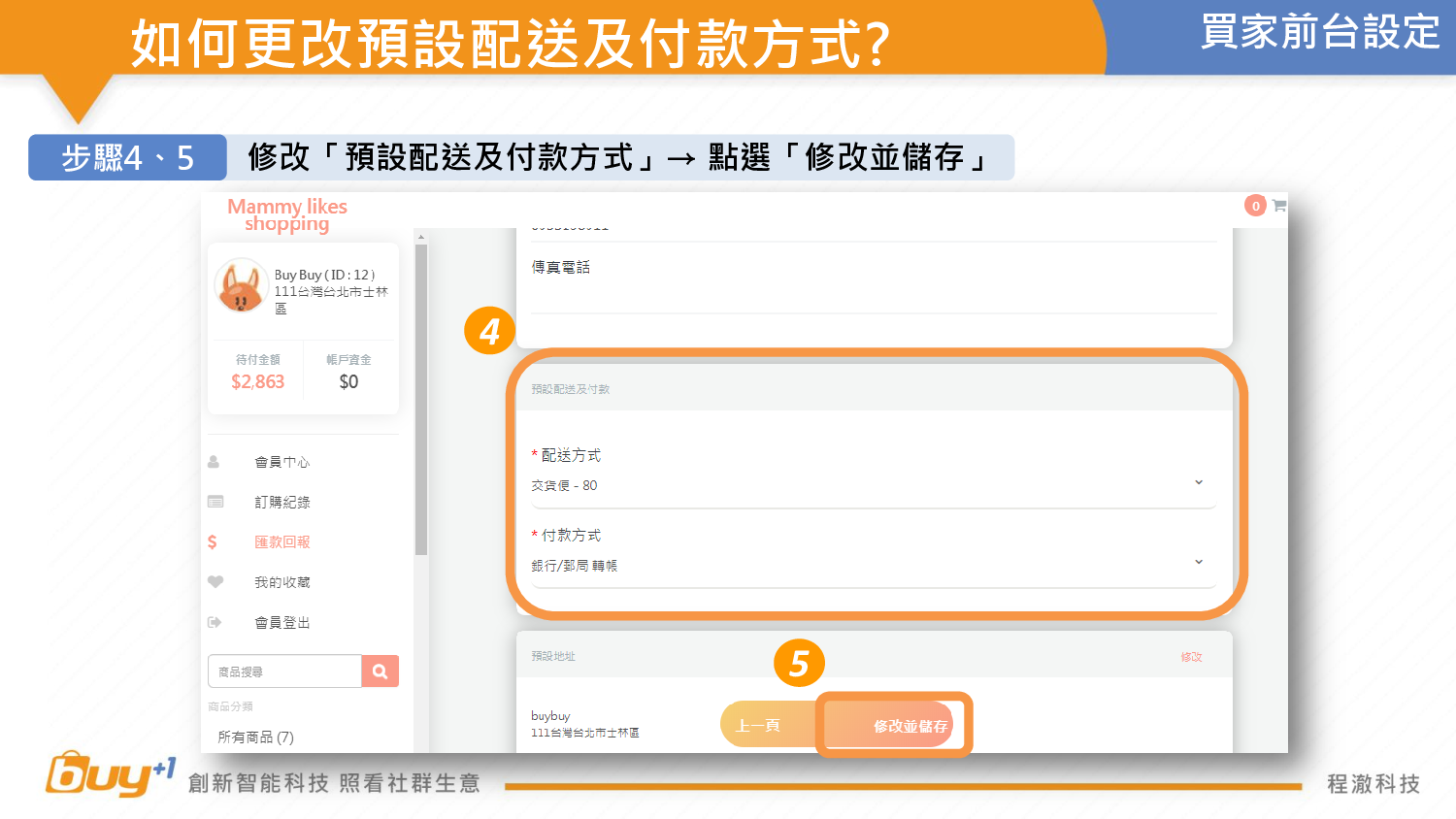1456x819 pixels.
Task: Open 會員中心 menu item
Action: pyautogui.click(x=282, y=462)
